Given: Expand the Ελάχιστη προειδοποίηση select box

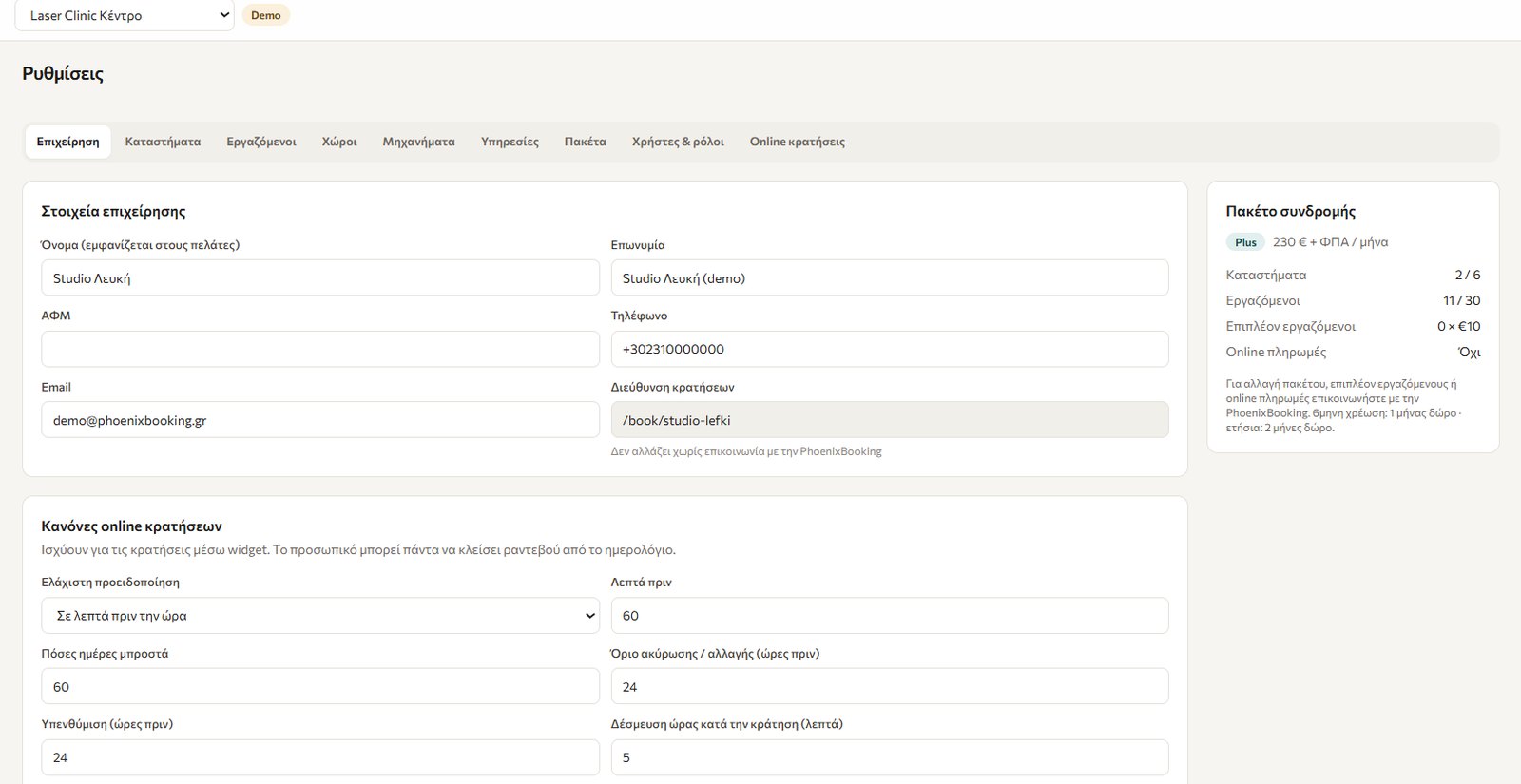Looking at the screenshot, I should [x=320, y=616].
